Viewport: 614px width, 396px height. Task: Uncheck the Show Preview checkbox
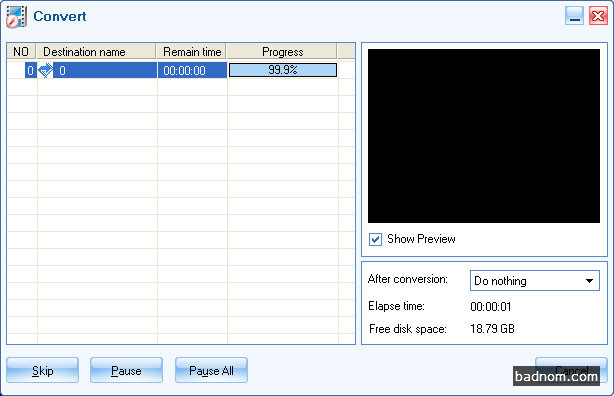tap(375, 239)
